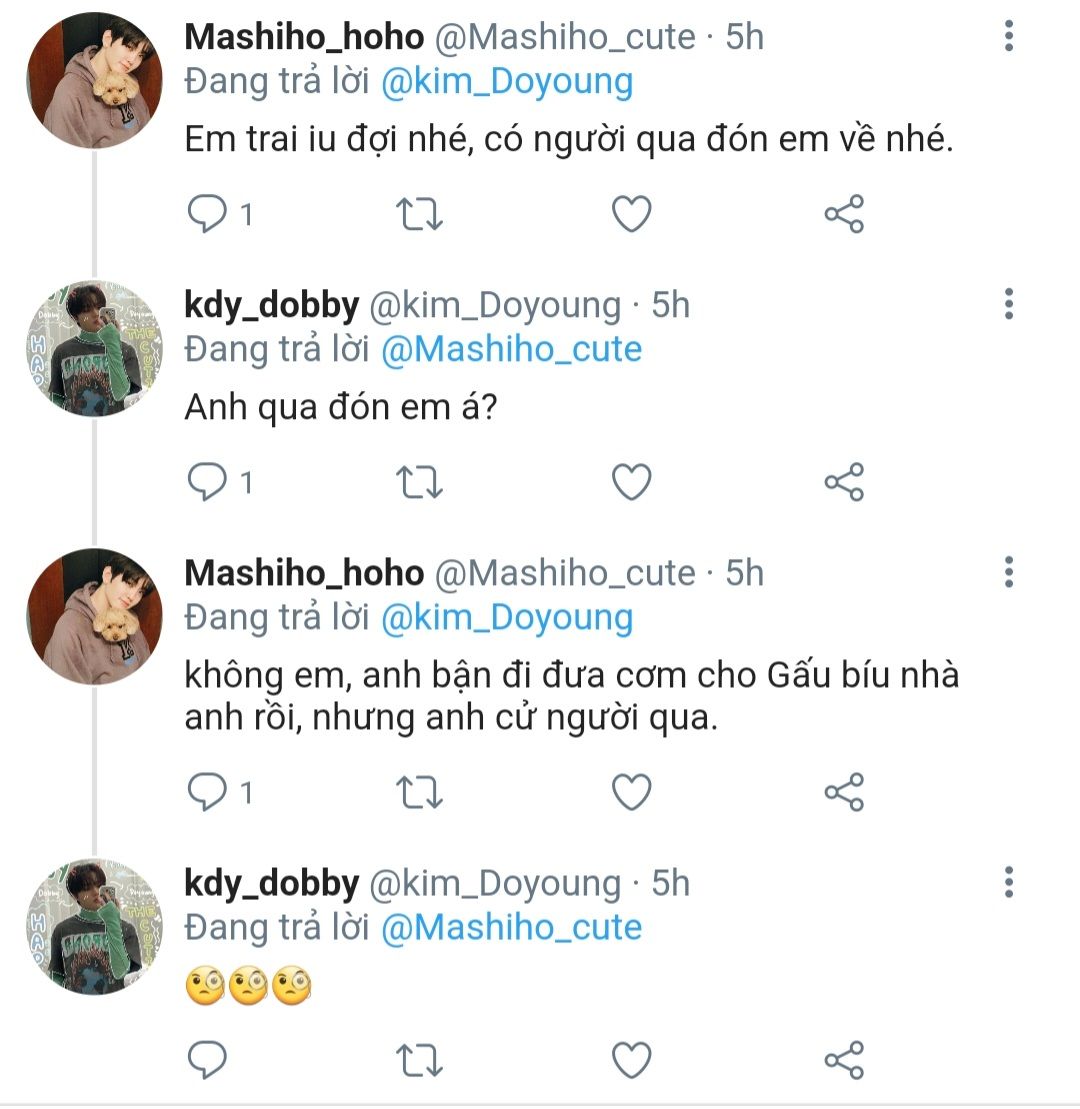The height and width of the screenshot is (1109, 1080).
Task: Share the "Anh qua đón em á?" tweet
Action: click(844, 483)
